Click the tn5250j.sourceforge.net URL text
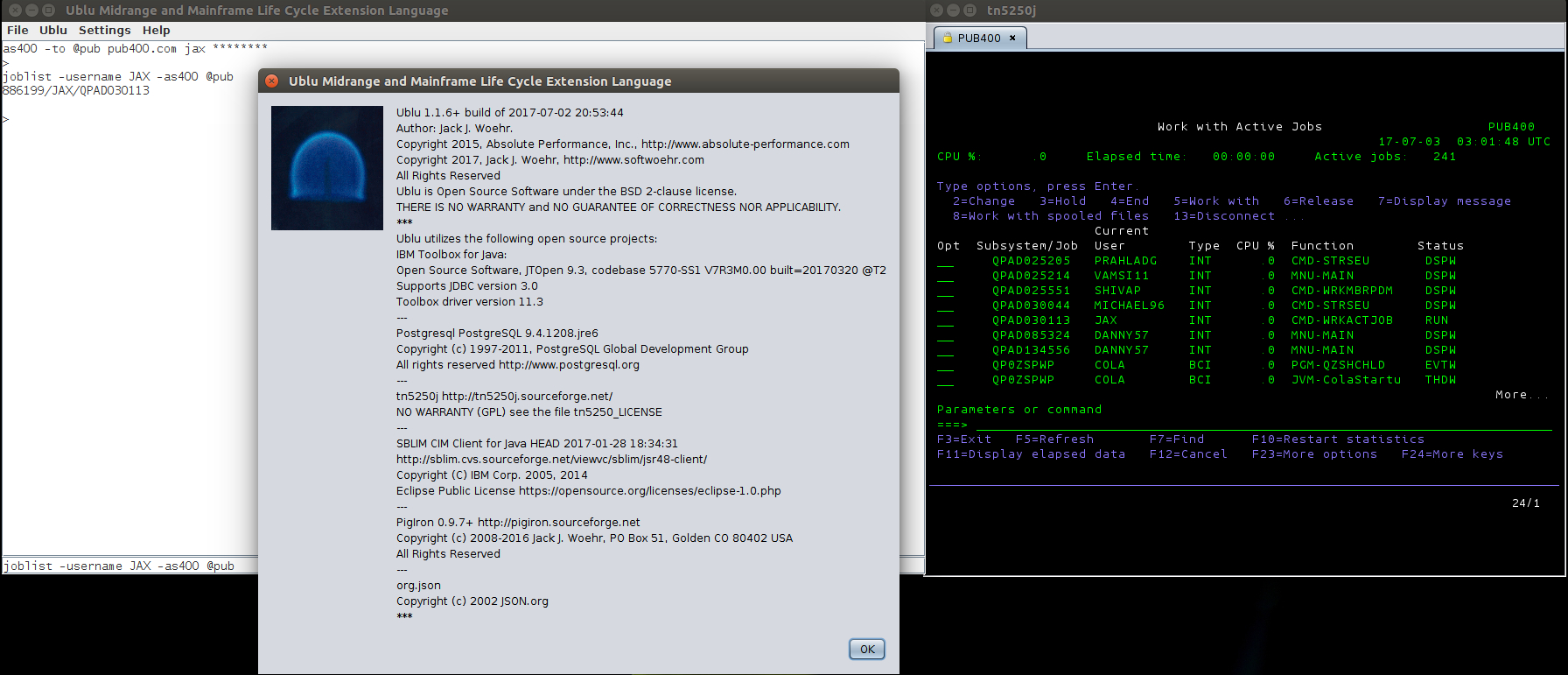Viewport: 1568px width, 675px height. coord(527,397)
